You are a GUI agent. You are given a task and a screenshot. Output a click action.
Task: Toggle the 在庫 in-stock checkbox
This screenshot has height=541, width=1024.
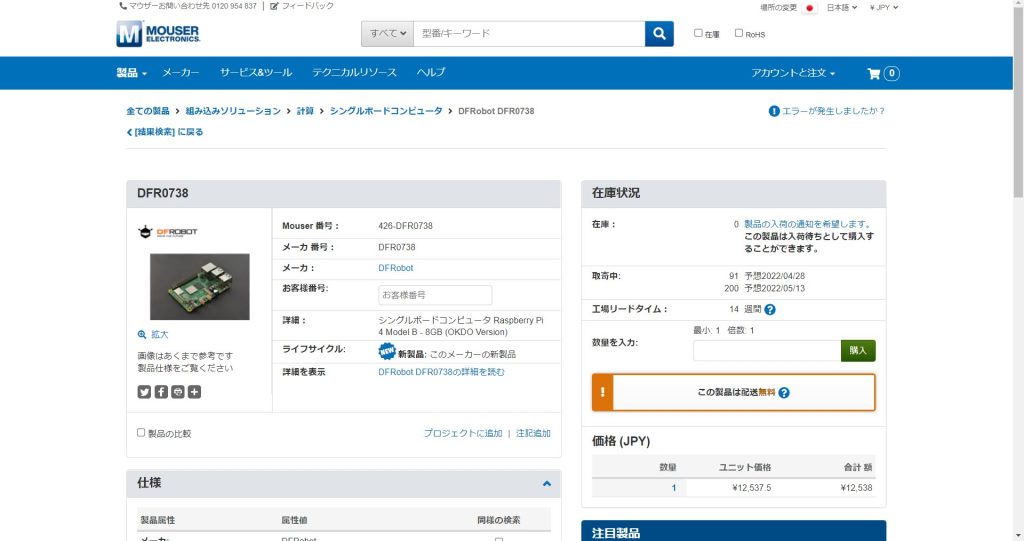coord(698,33)
